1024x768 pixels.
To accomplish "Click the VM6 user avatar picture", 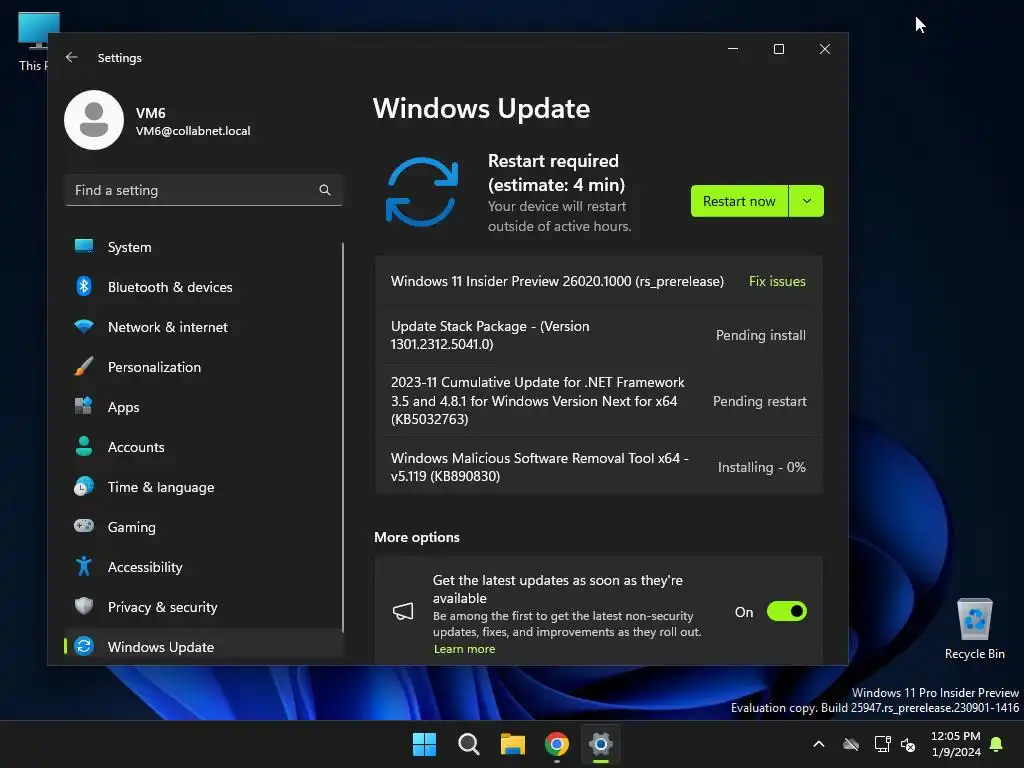I will click(x=94, y=120).
